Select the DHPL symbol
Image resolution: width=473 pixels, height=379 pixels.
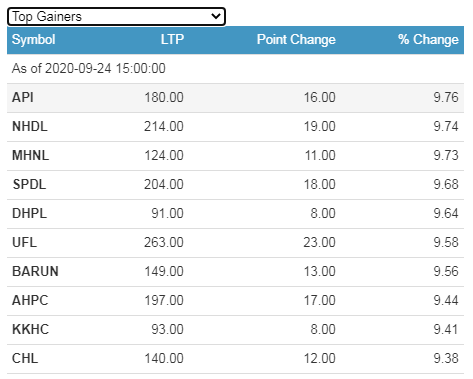click(29, 214)
